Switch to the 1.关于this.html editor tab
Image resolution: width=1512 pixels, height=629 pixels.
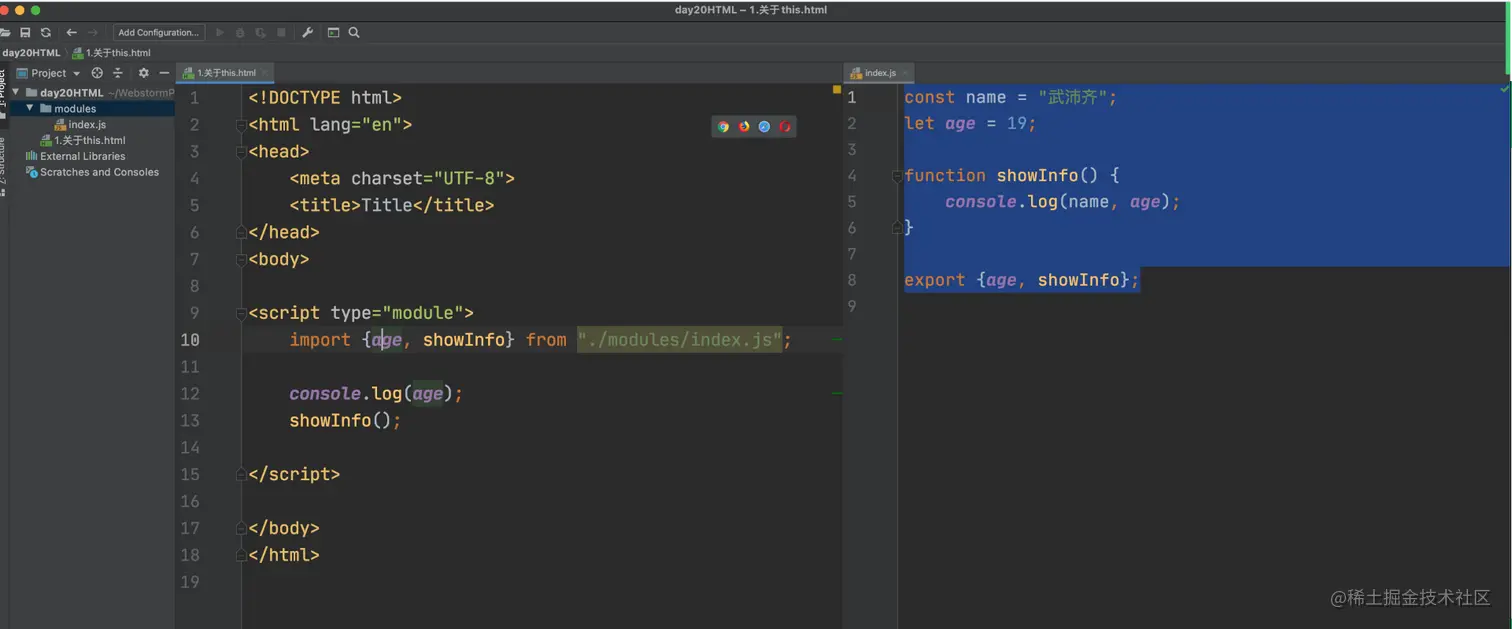226,73
